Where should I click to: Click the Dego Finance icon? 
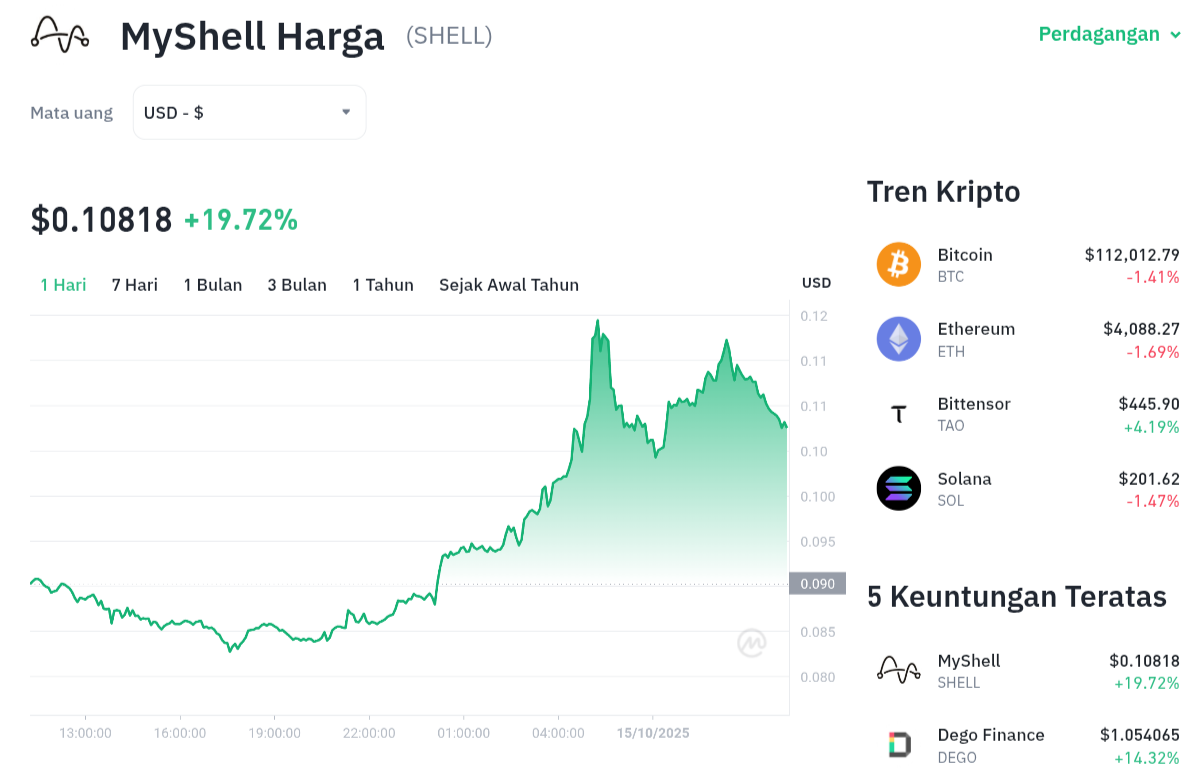(898, 745)
